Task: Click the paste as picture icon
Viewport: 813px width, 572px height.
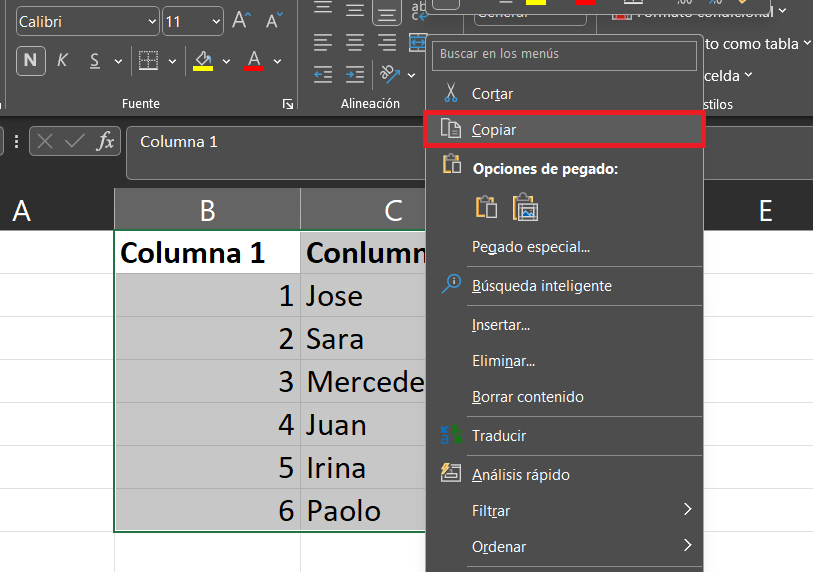Action: click(x=525, y=207)
